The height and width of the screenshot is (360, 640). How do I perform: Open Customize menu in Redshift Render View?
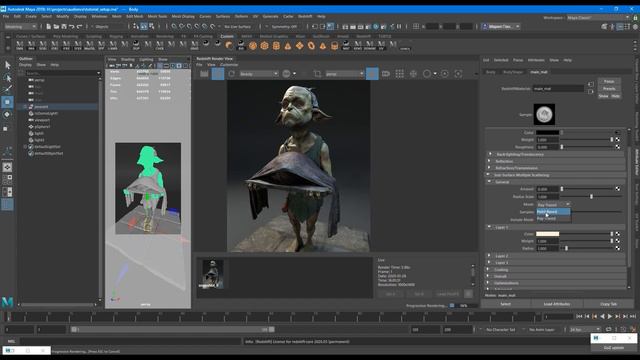click(229, 64)
